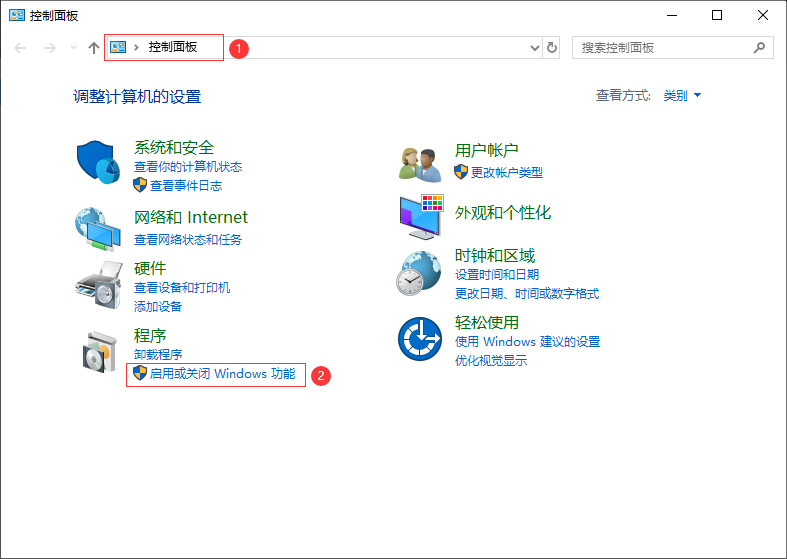Click 控制面板 in the address breadcrumb
Screen dimensions: 787x559
pos(173,47)
